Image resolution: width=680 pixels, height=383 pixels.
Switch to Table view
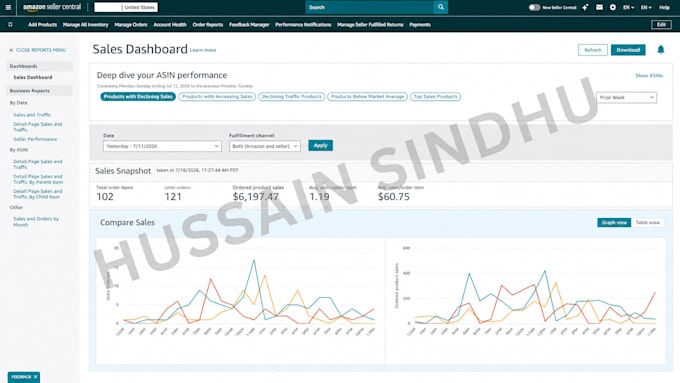click(x=647, y=223)
